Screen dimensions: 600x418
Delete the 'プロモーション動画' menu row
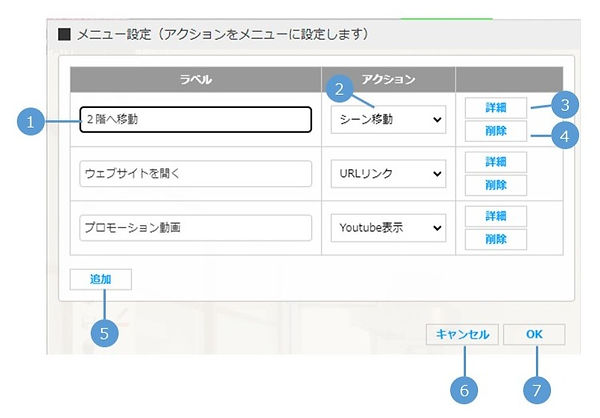tap(495, 239)
